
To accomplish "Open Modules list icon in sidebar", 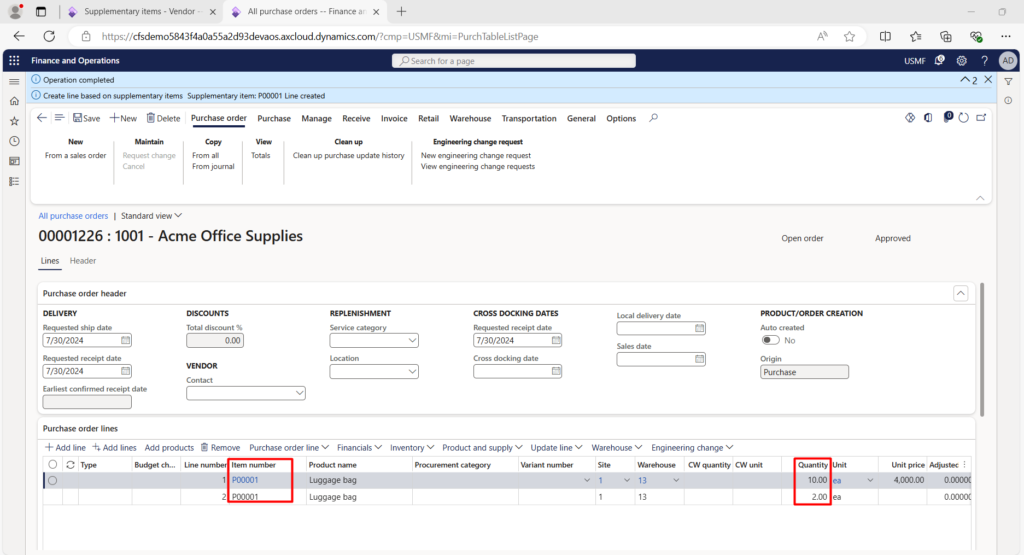I will [x=14, y=182].
